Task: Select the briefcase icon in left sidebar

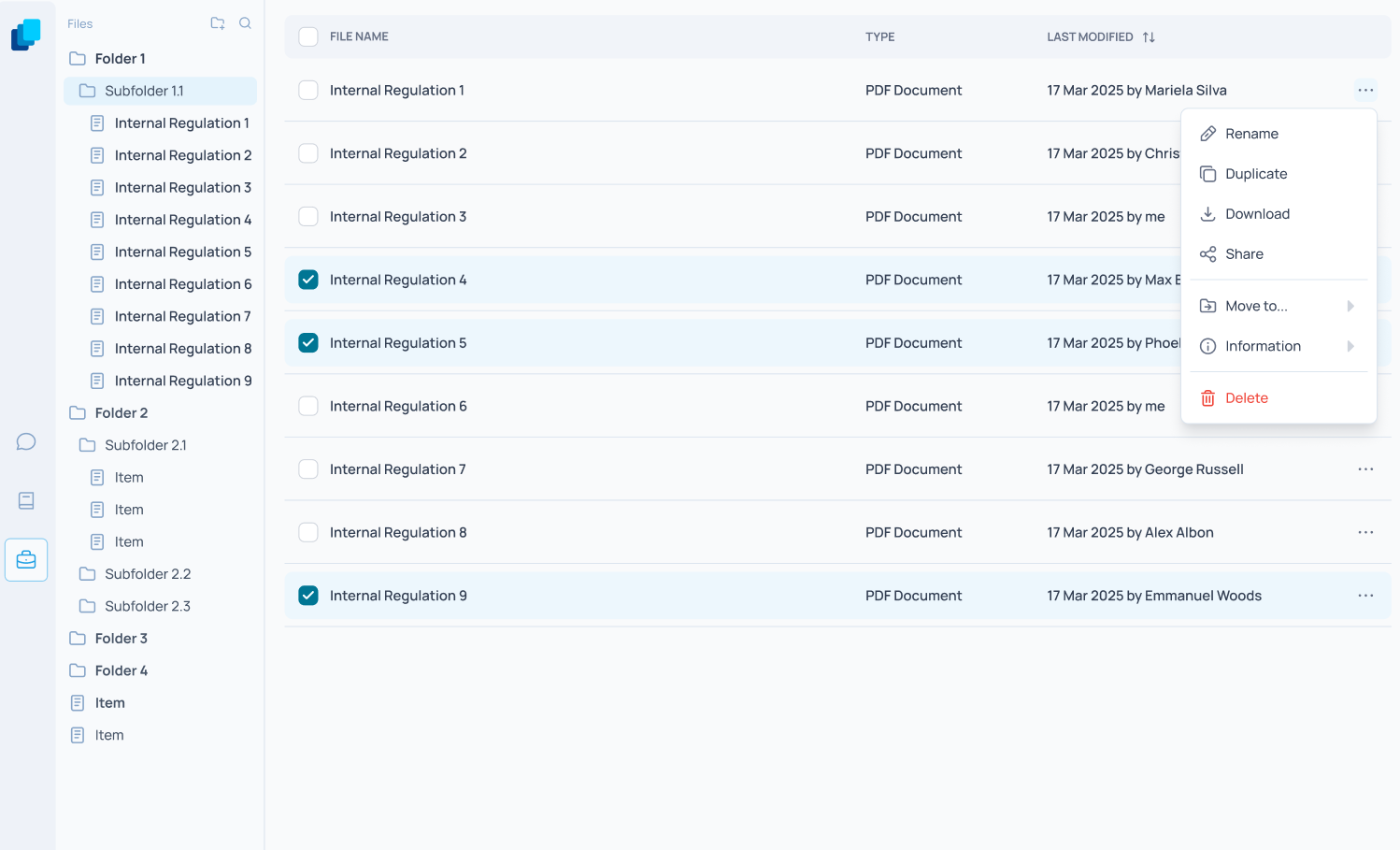Action: coord(26,559)
